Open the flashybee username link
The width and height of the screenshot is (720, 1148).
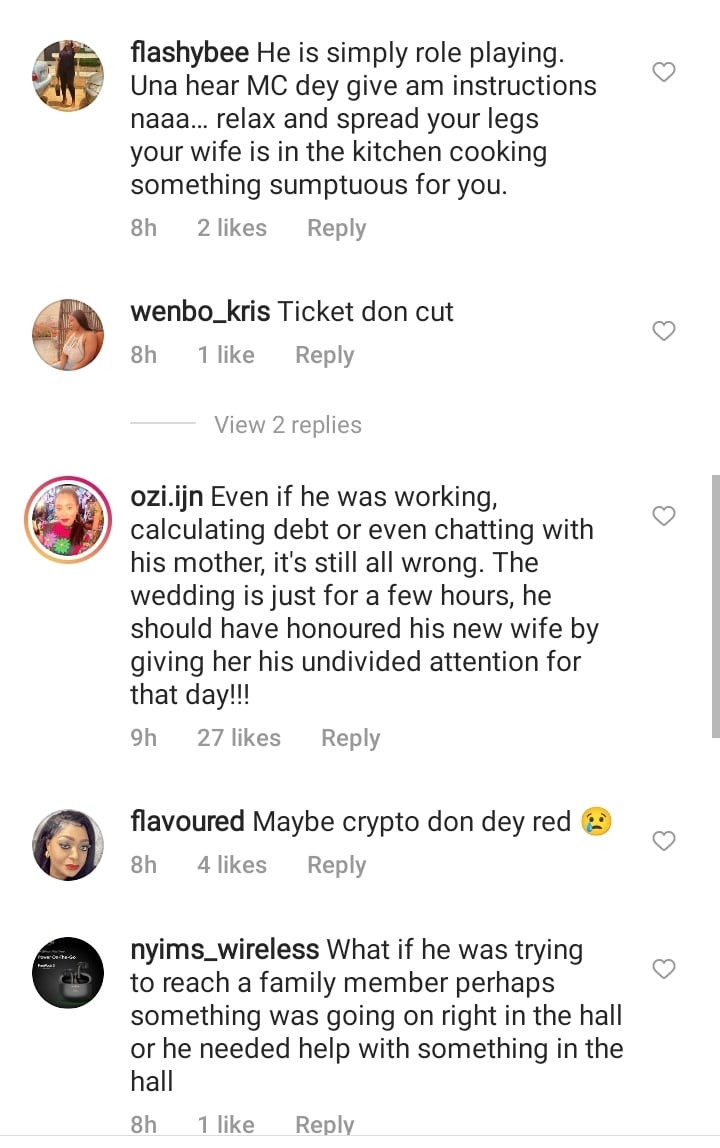coord(190,53)
